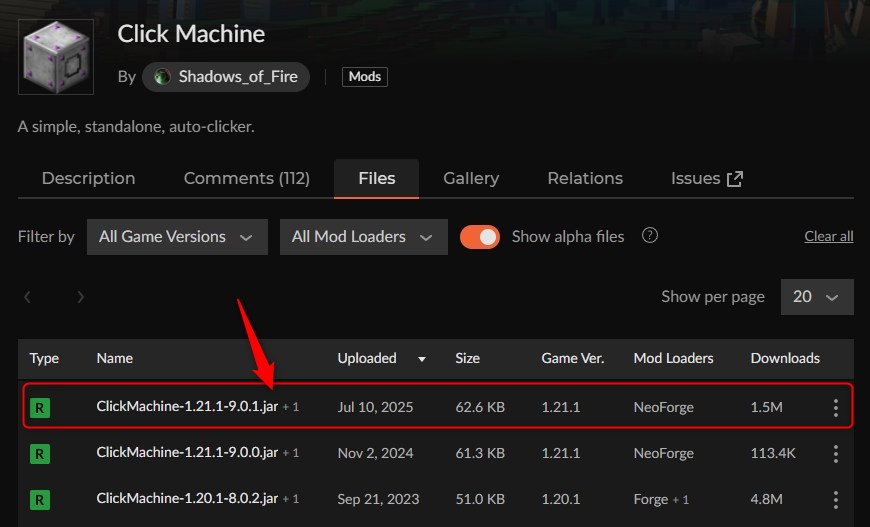Sort the table by Mod Loaders column

click(674, 358)
